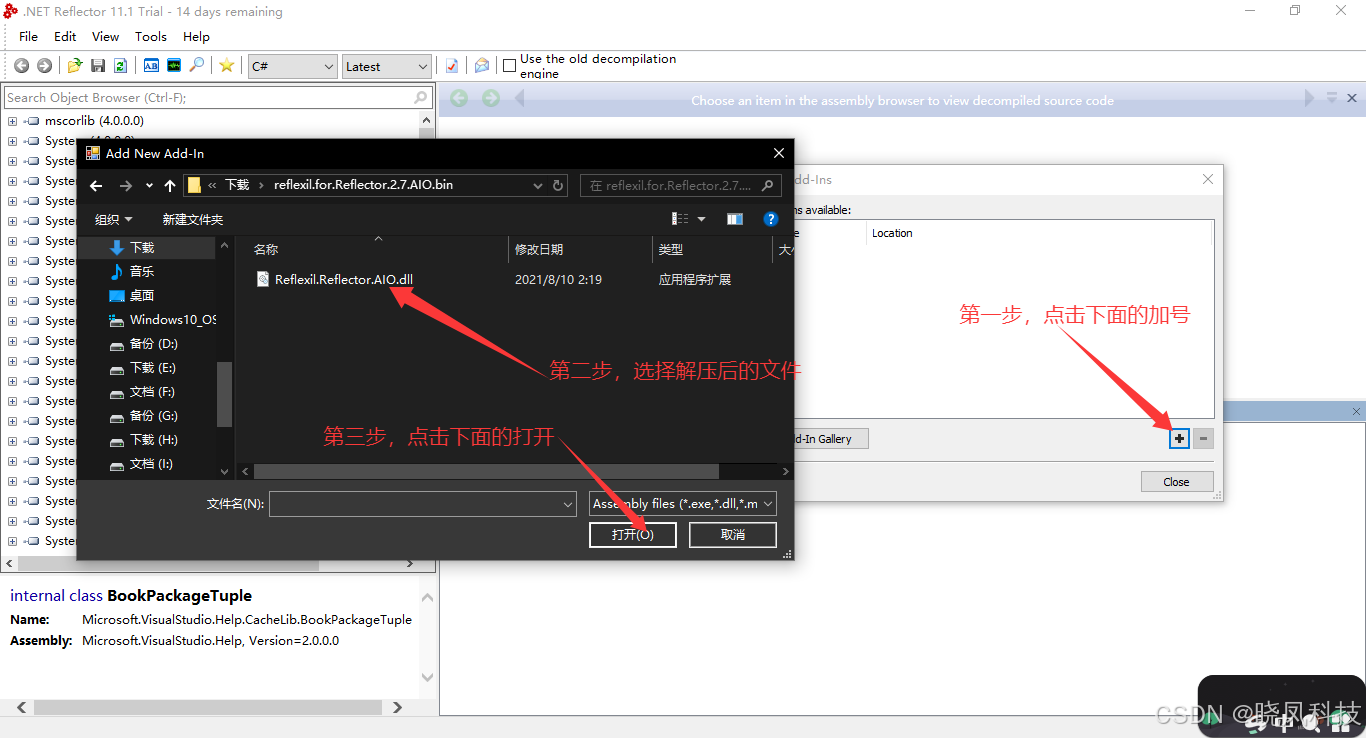
Task: Click the magnifier in Search Object Browser
Action: (421, 97)
